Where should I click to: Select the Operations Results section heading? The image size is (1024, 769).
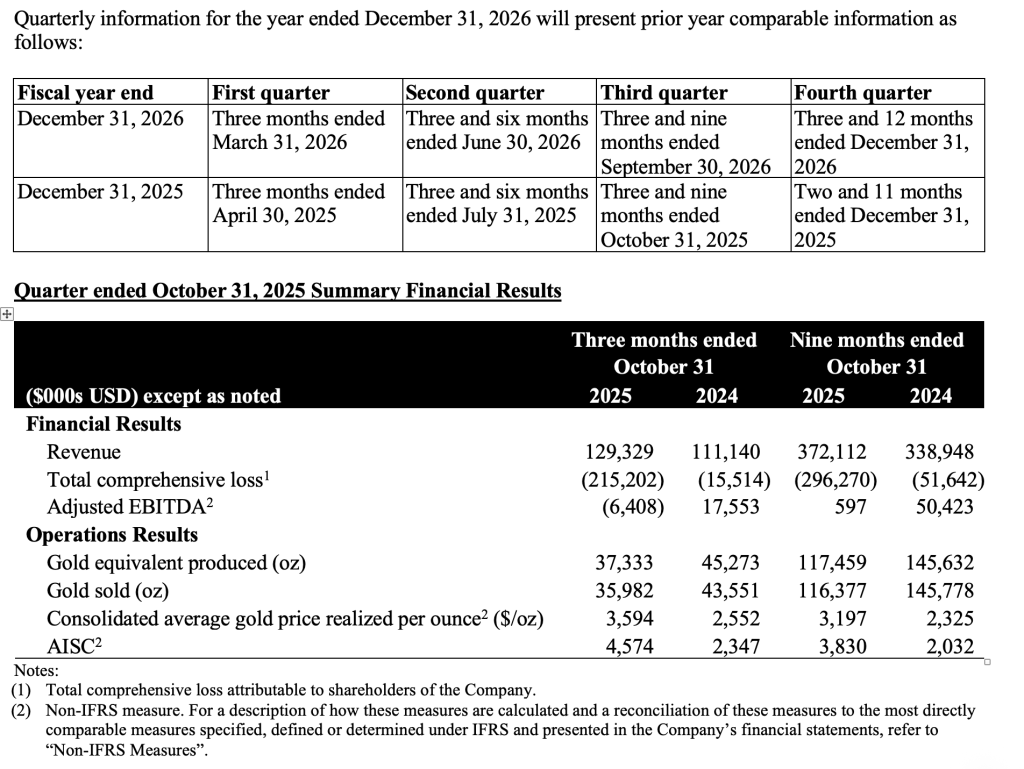tap(112, 535)
